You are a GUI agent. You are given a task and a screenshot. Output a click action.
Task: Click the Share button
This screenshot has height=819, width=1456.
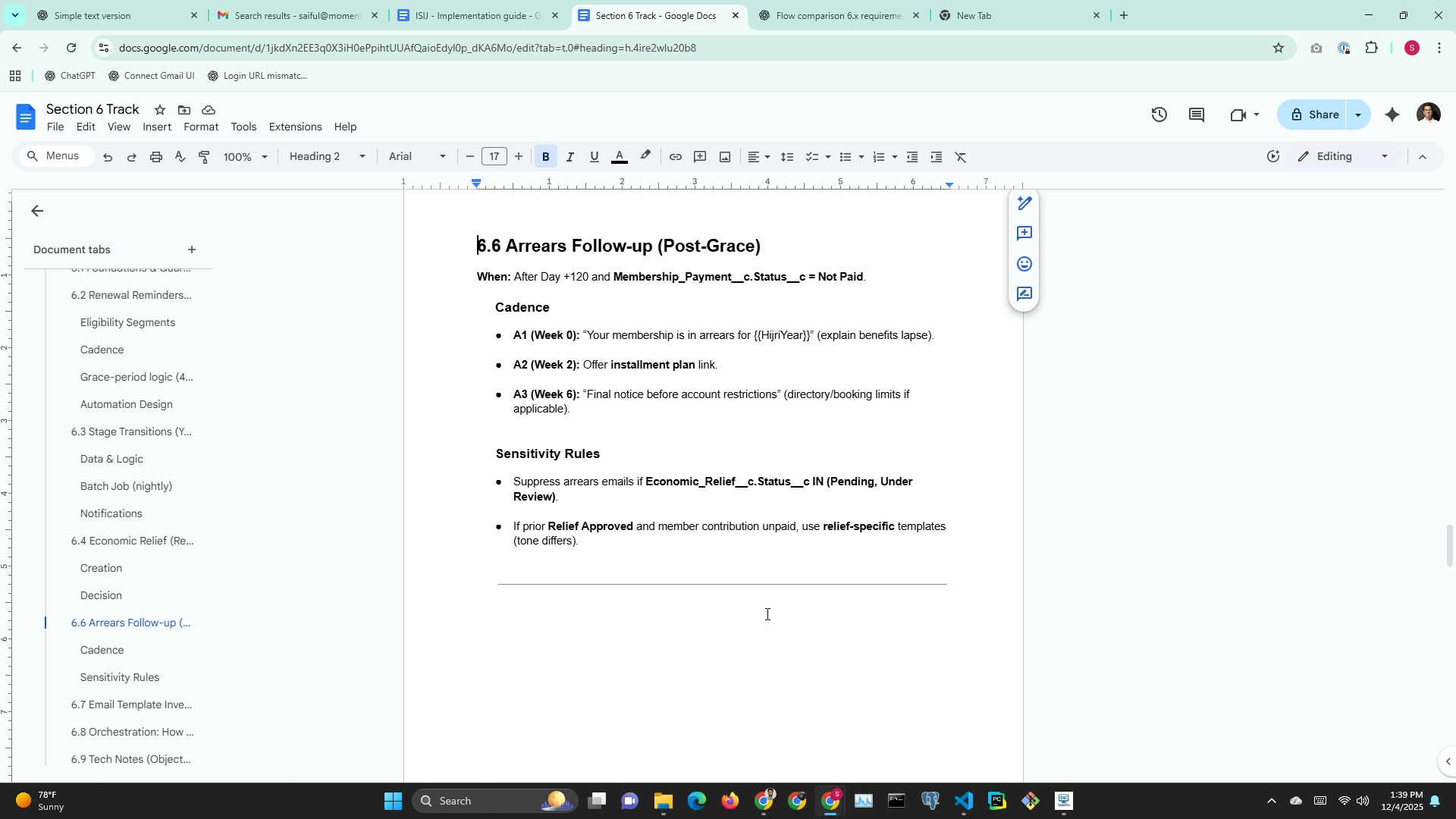pyautogui.click(x=1314, y=115)
